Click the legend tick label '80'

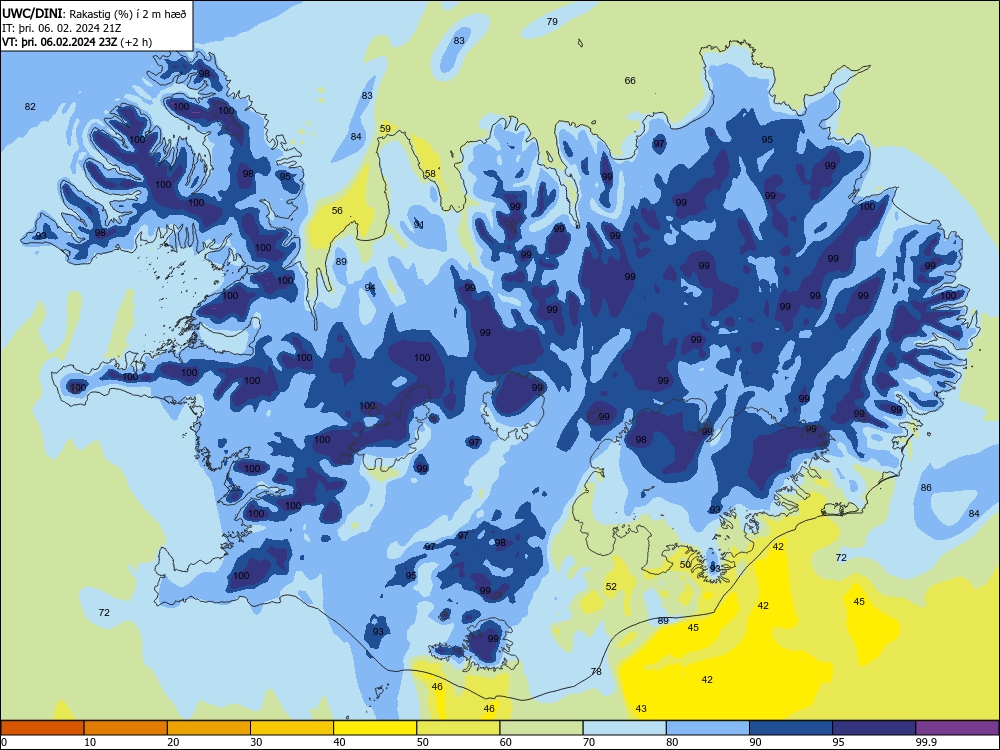[x=672, y=742]
